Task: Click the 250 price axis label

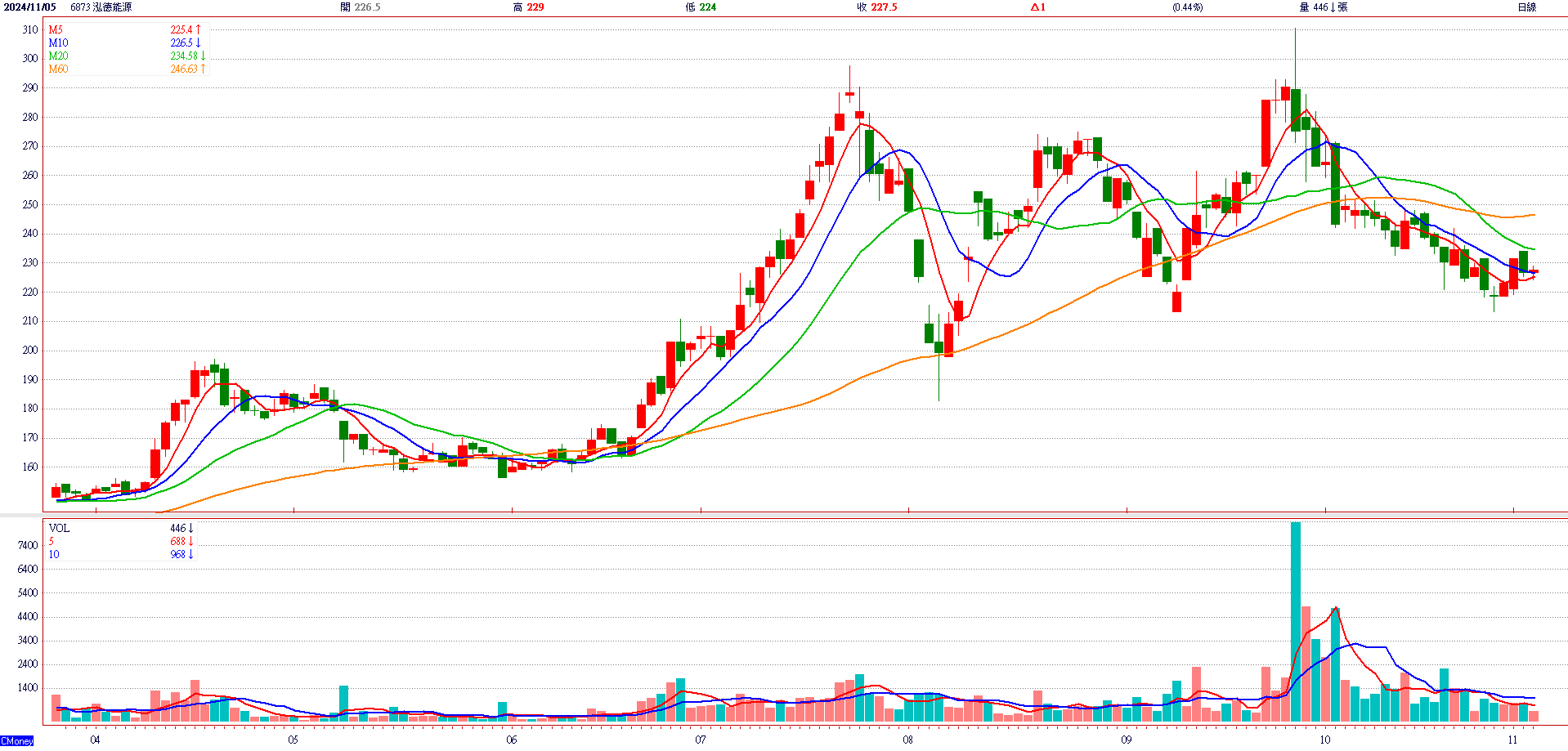Action: pyautogui.click(x=30, y=204)
